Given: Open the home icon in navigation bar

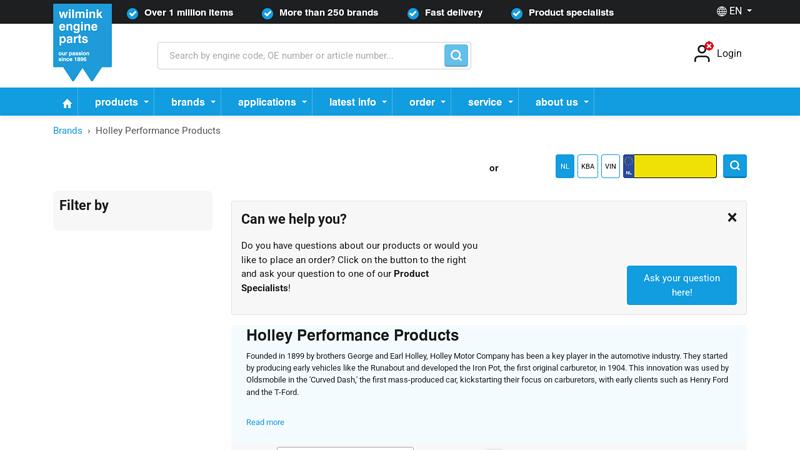Looking at the screenshot, I should pos(67,103).
